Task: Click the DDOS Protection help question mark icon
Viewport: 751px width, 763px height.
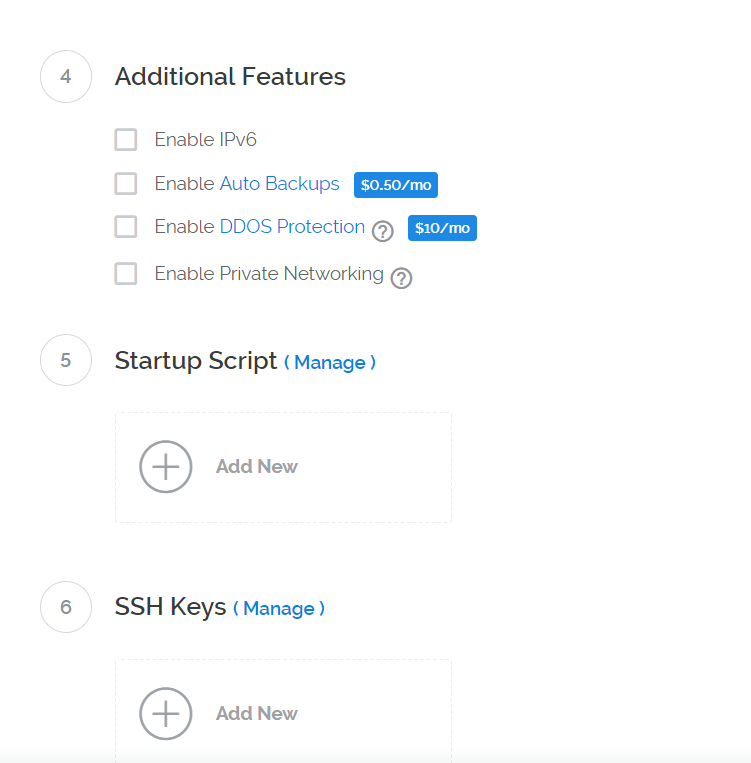Action: (x=382, y=231)
